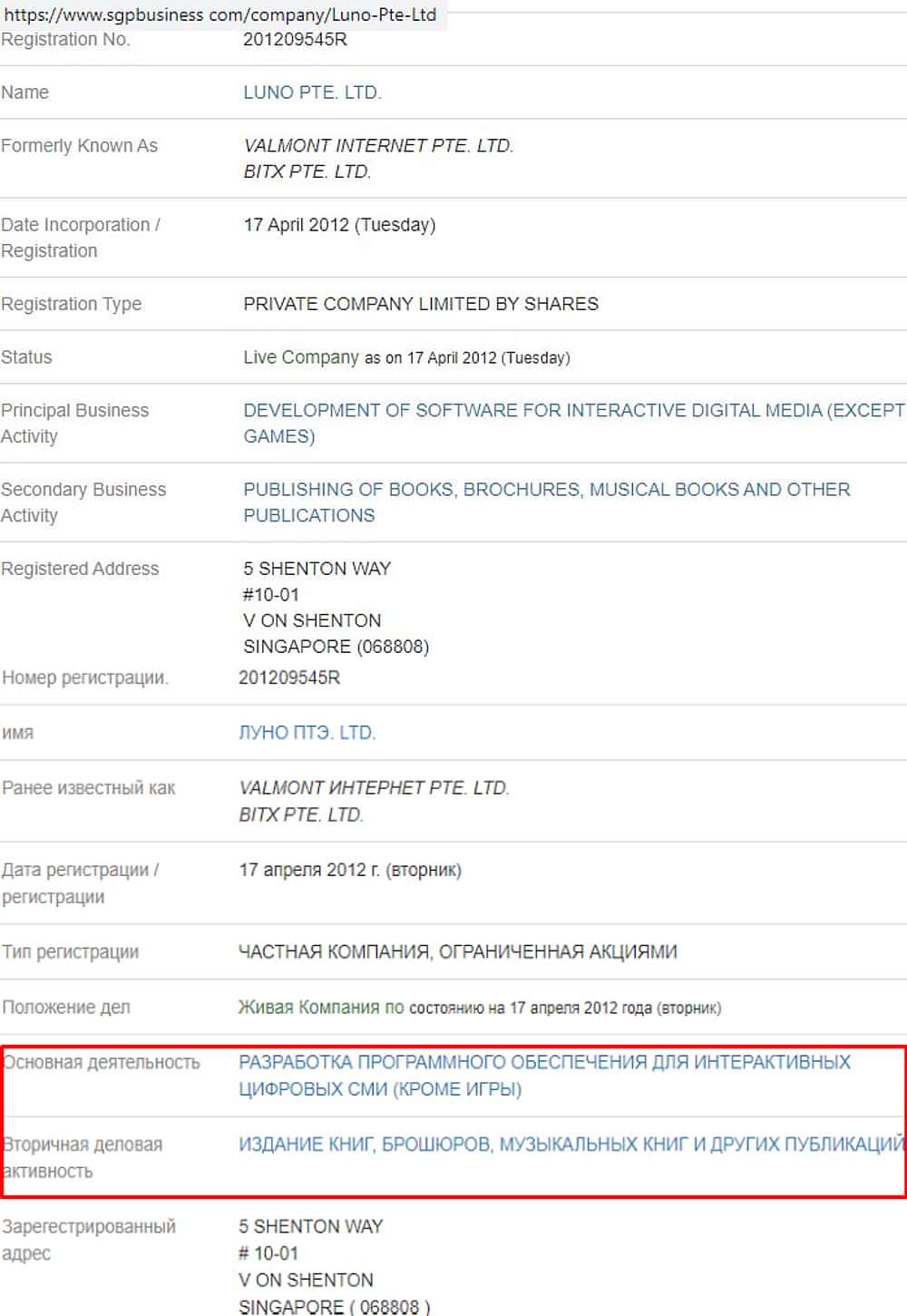Select the English status date as on 17 April 2012
The height and width of the screenshot is (1316, 907).
[x=468, y=358]
